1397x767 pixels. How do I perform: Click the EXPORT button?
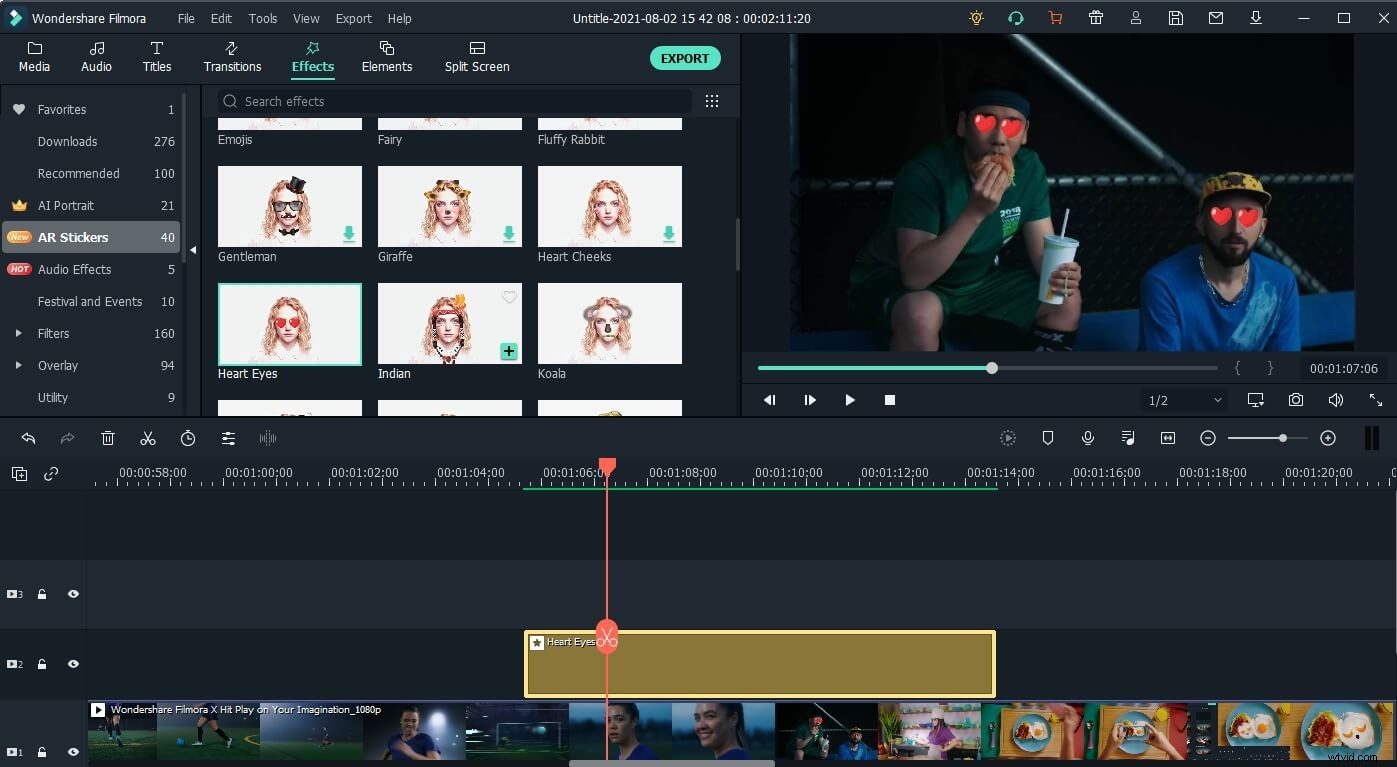click(x=685, y=58)
